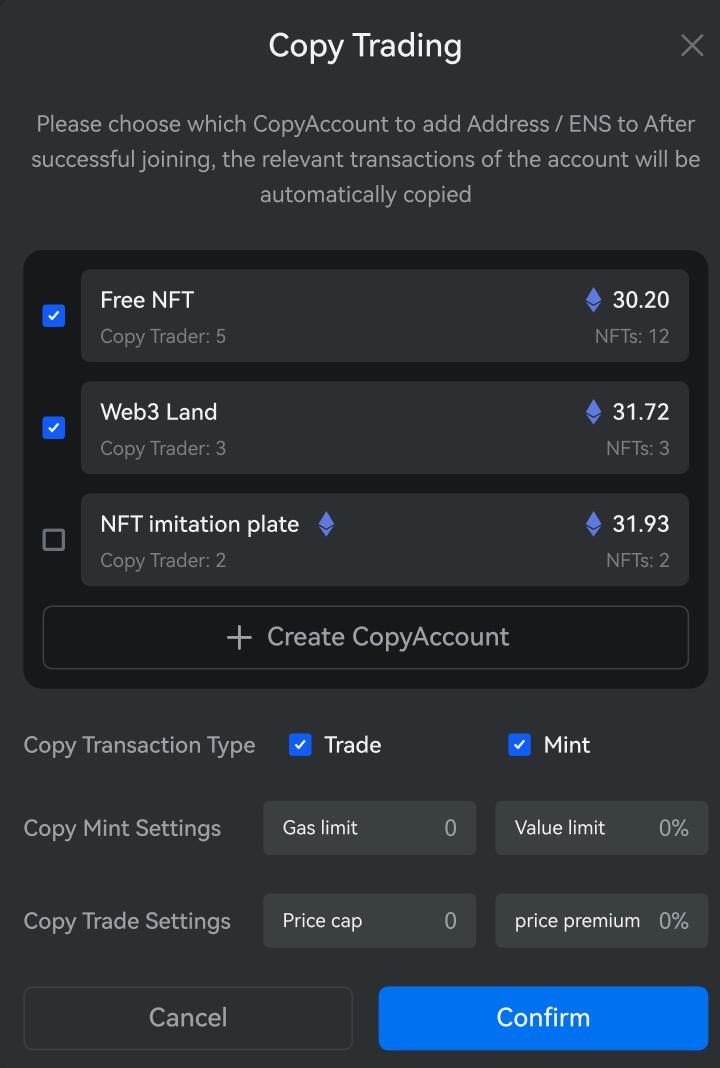Close the Copy Trading dialog
Image resolution: width=720 pixels, height=1068 pixels.
click(692, 46)
